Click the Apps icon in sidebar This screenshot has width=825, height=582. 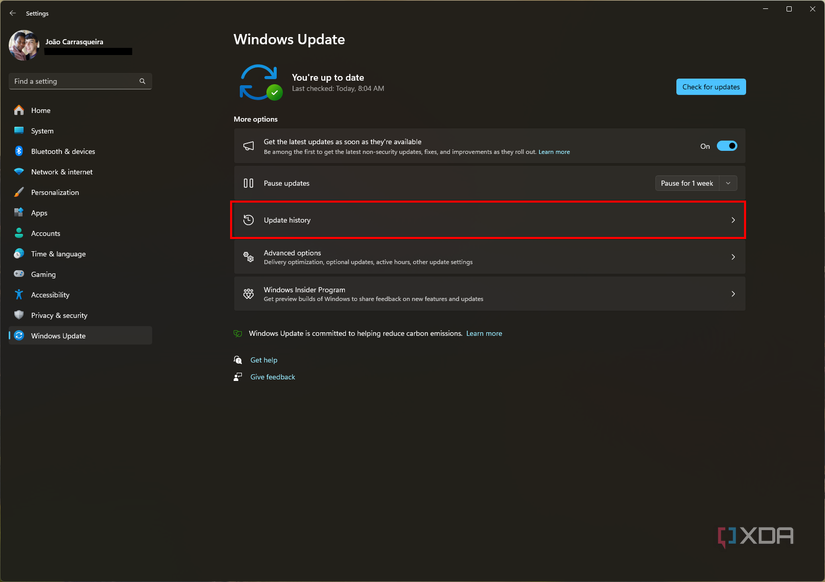coord(19,213)
